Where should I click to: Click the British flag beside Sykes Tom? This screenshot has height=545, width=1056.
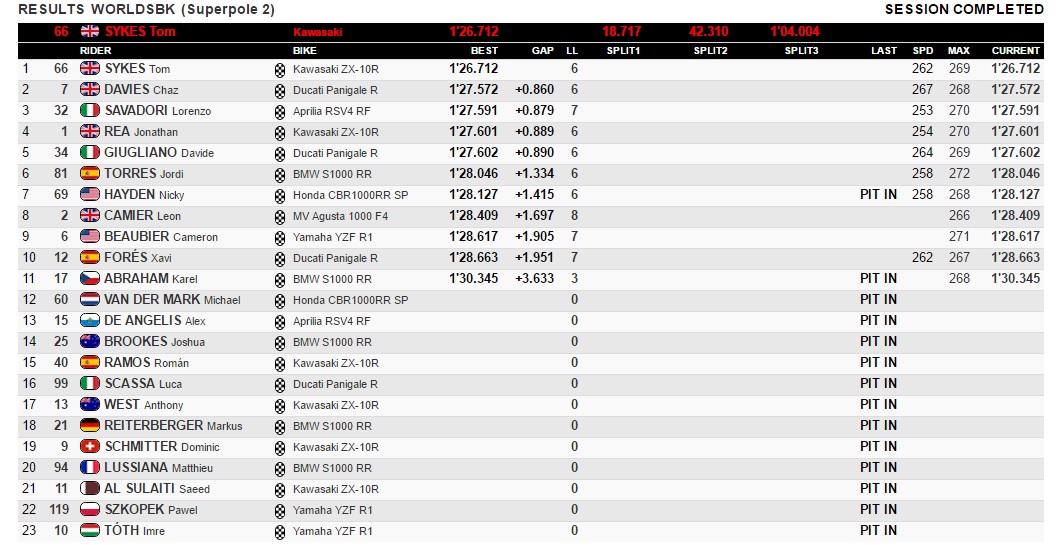pos(90,69)
